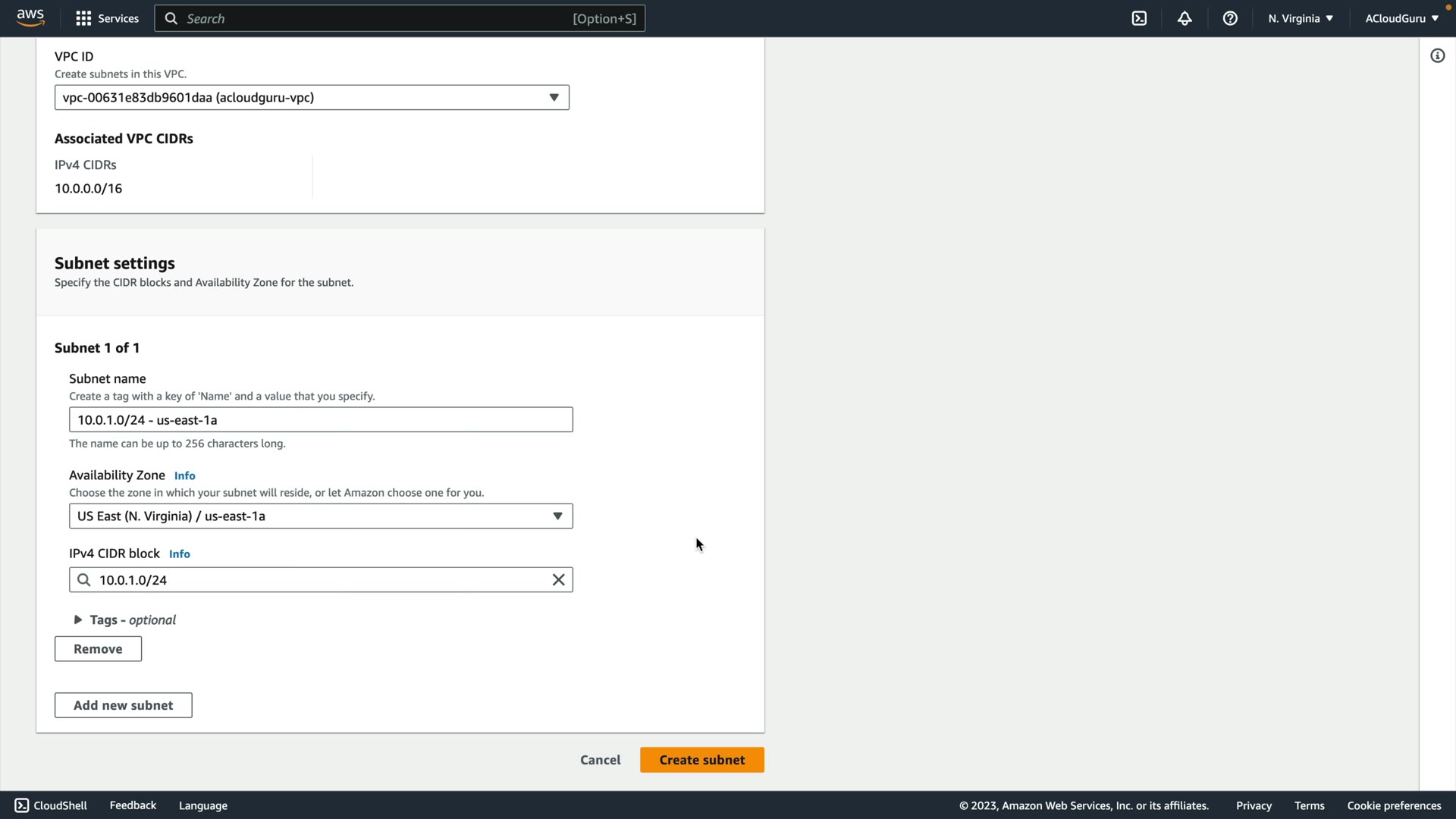Open the info panel icon at right
Viewport: 1456px width, 819px height.
click(x=1437, y=56)
